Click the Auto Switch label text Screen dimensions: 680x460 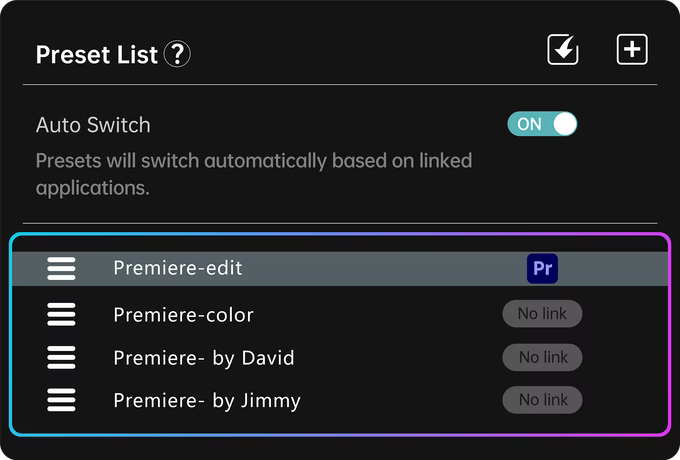tap(93, 125)
